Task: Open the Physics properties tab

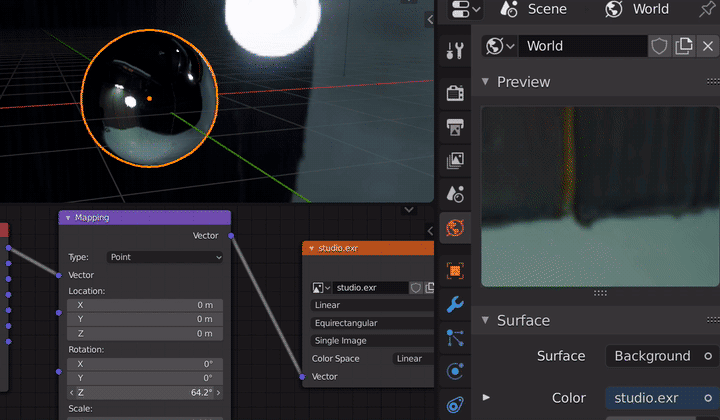Action: click(x=455, y=371)
